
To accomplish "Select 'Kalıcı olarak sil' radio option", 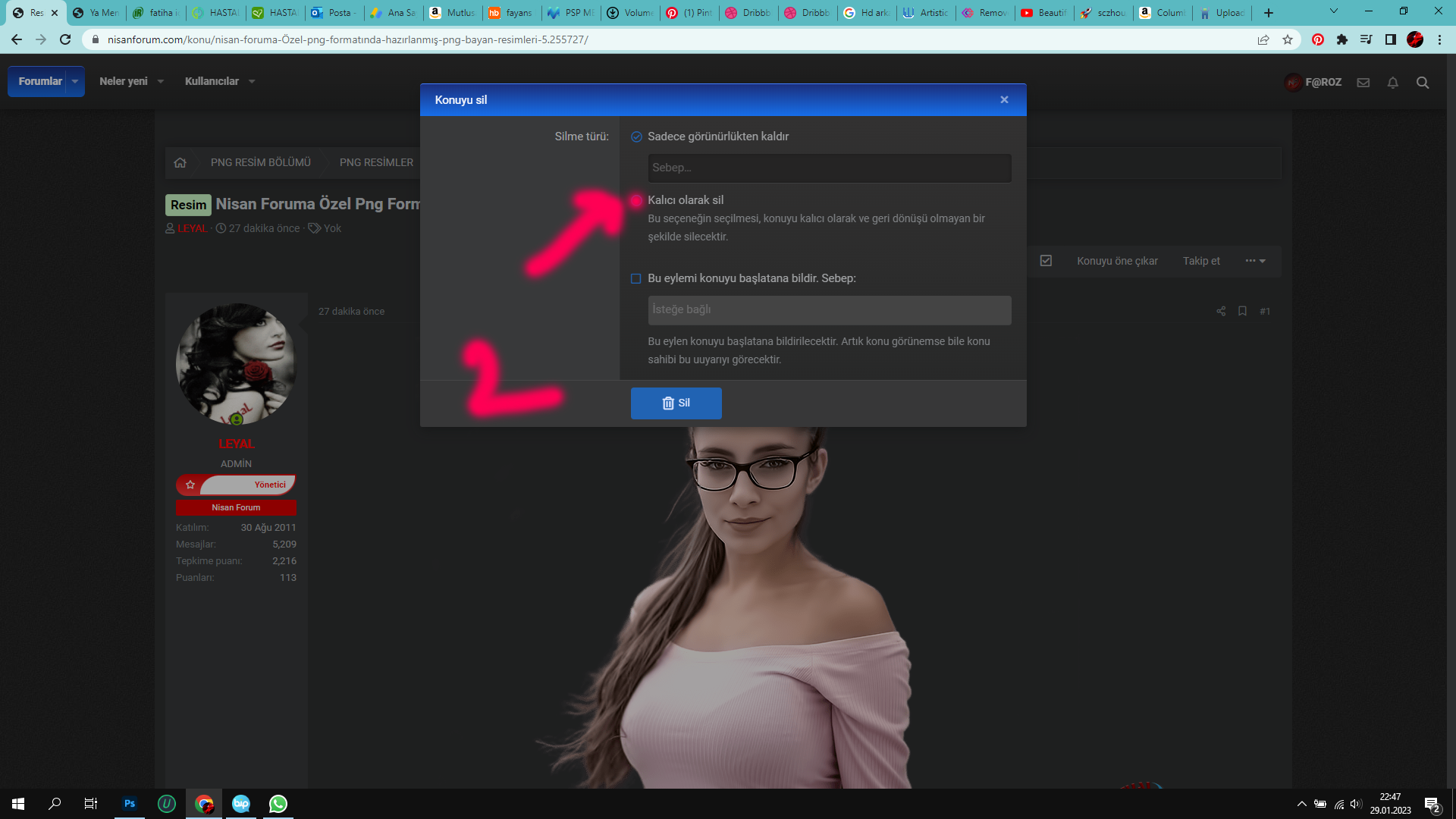I will [x=636, y=200].
